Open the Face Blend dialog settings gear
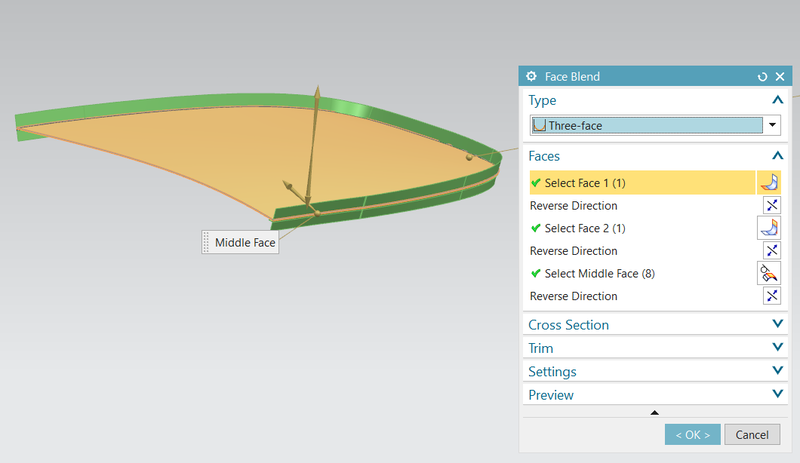This screenshot has width=800, height=463. [x=531, y=76]
